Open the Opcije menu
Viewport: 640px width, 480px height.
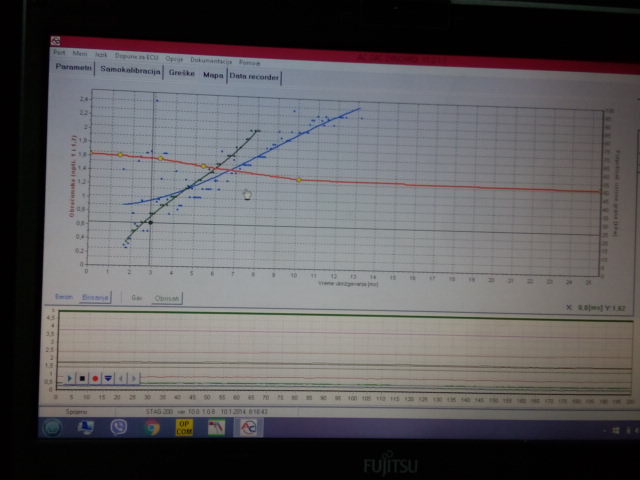pos(174,59)
